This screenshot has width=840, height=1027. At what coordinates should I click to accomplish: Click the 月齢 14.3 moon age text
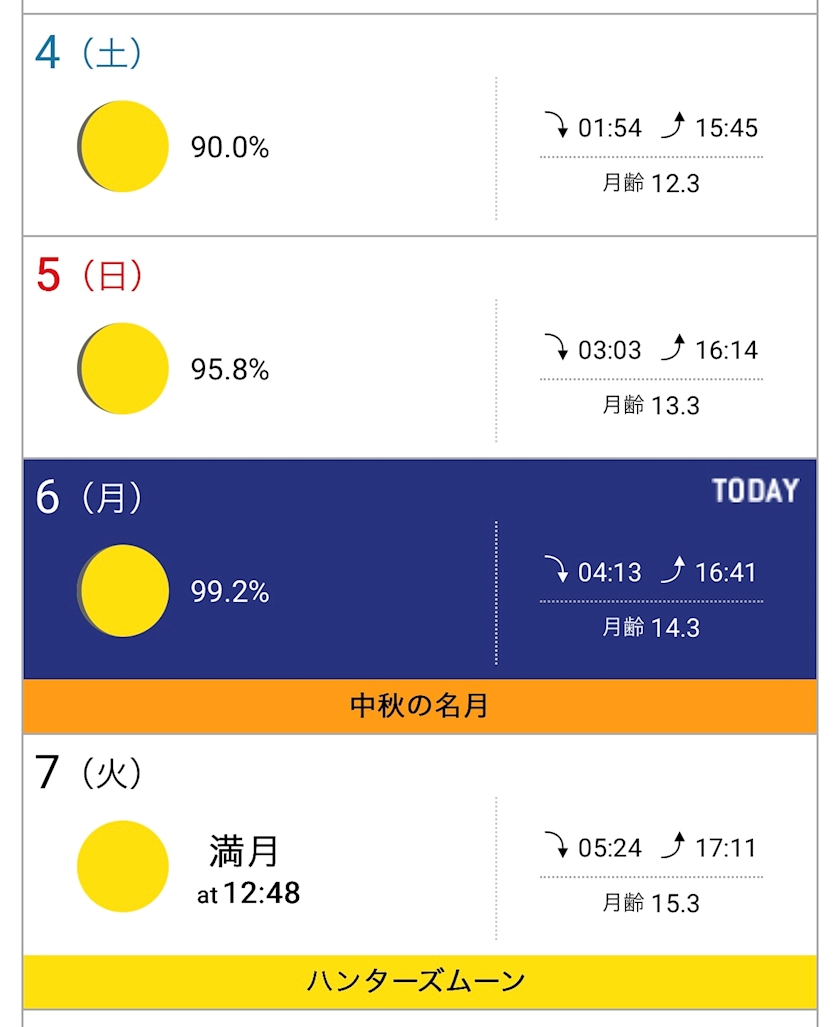click(x=651, y=628)
